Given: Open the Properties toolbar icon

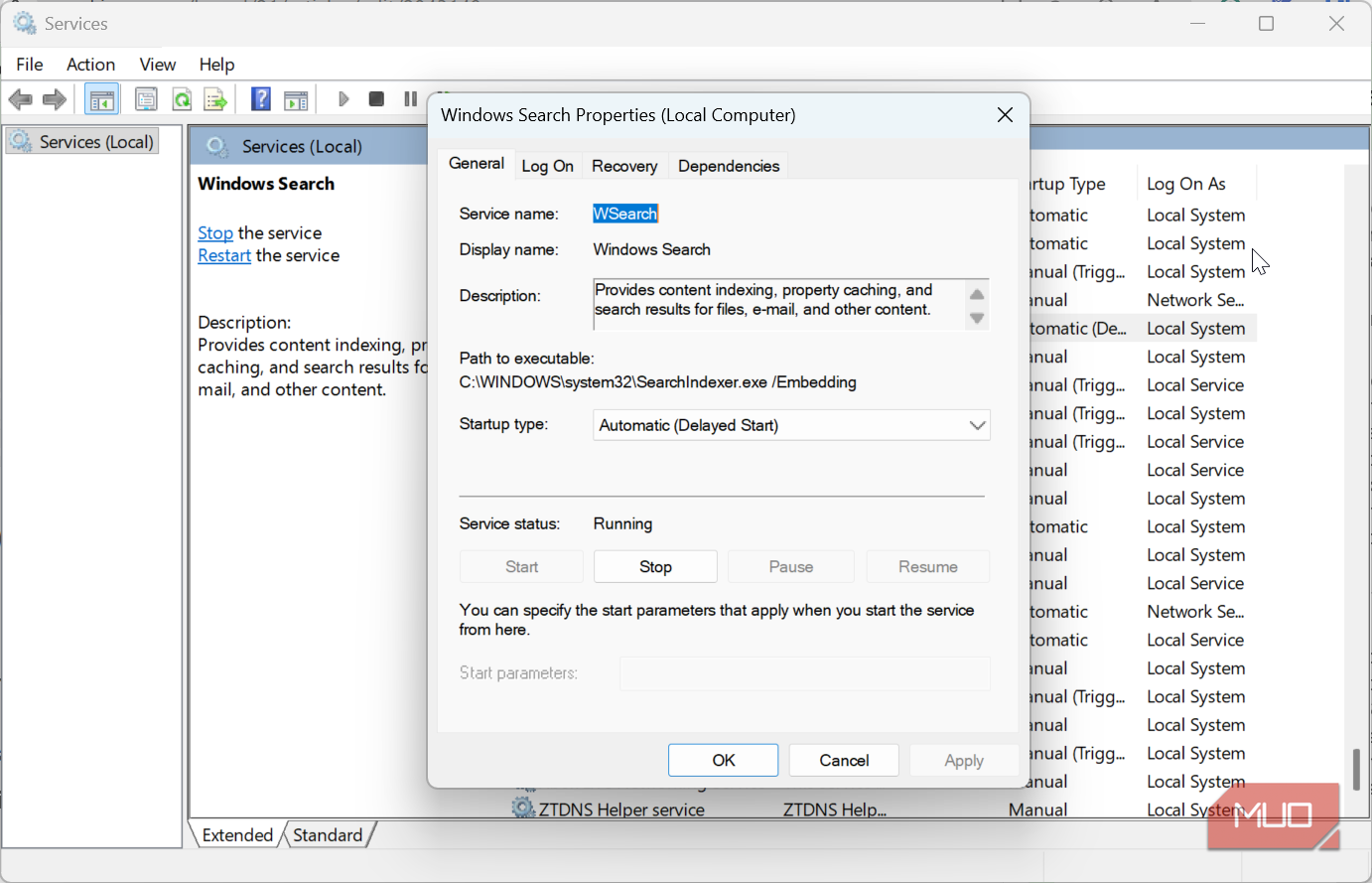Looking at the screenshot, I should click(146, 99).
